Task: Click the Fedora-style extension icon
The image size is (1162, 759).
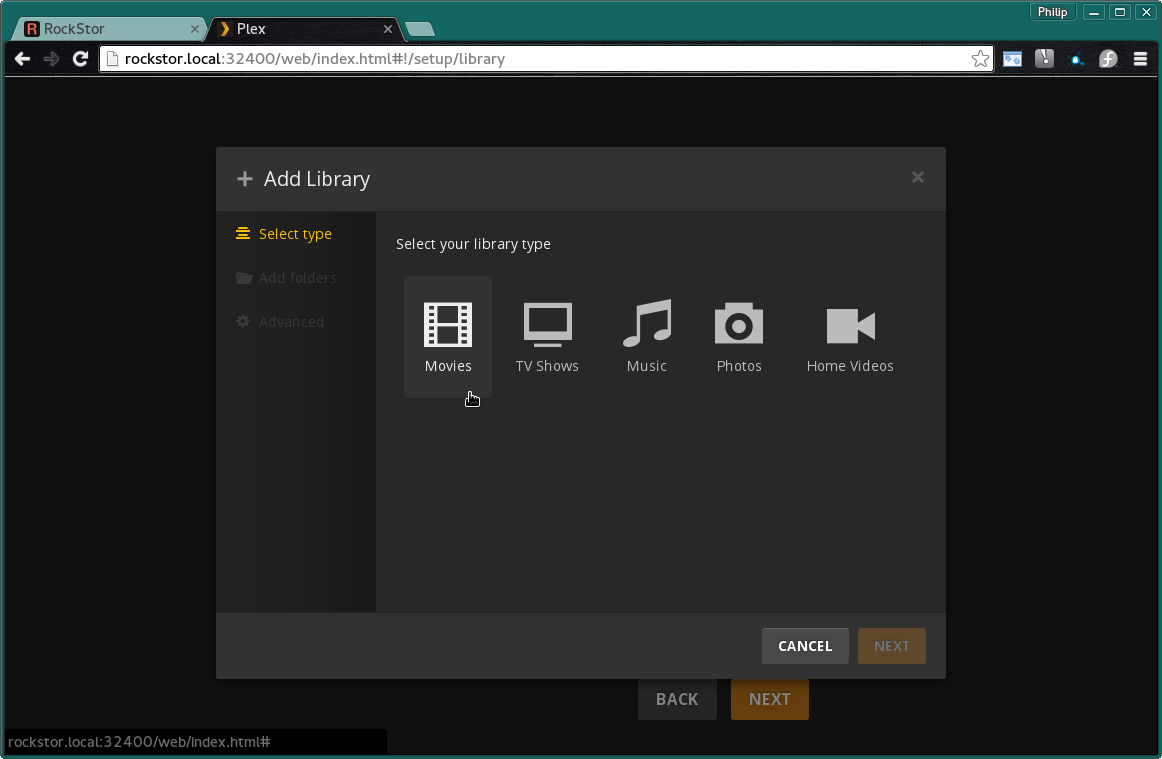Action: point(1108,59)
